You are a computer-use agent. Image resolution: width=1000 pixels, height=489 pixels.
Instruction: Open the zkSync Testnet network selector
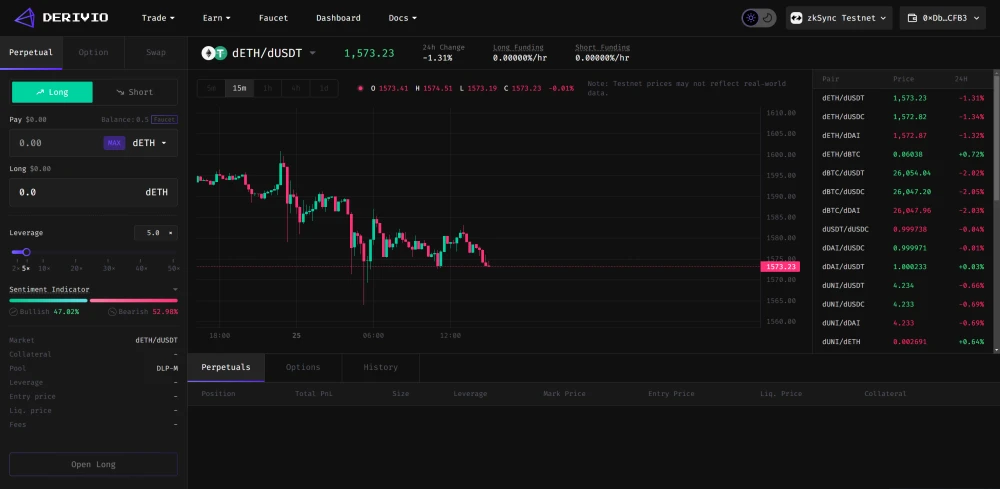(839, 18)
